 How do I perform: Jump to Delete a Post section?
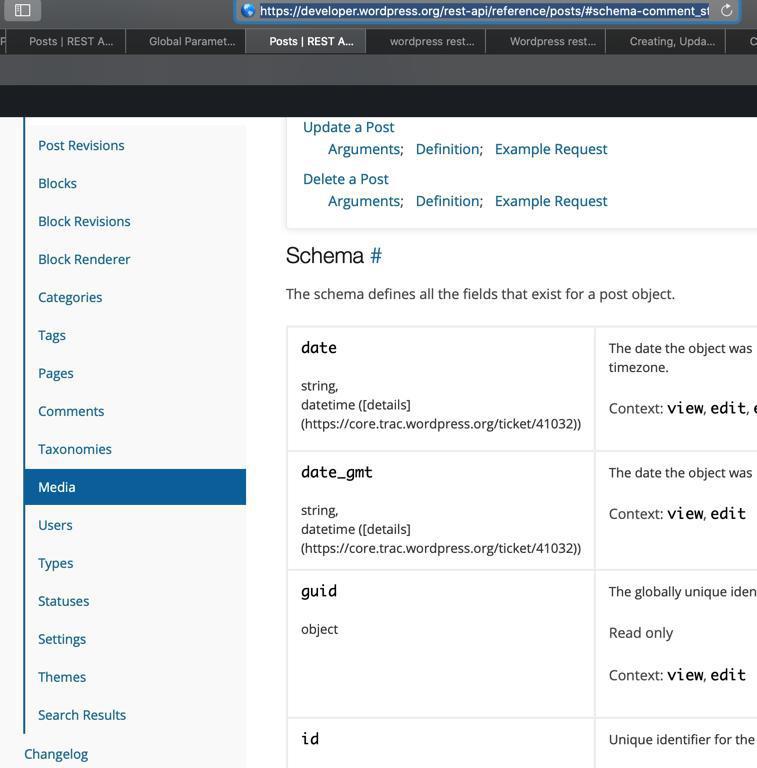[346, 179]
